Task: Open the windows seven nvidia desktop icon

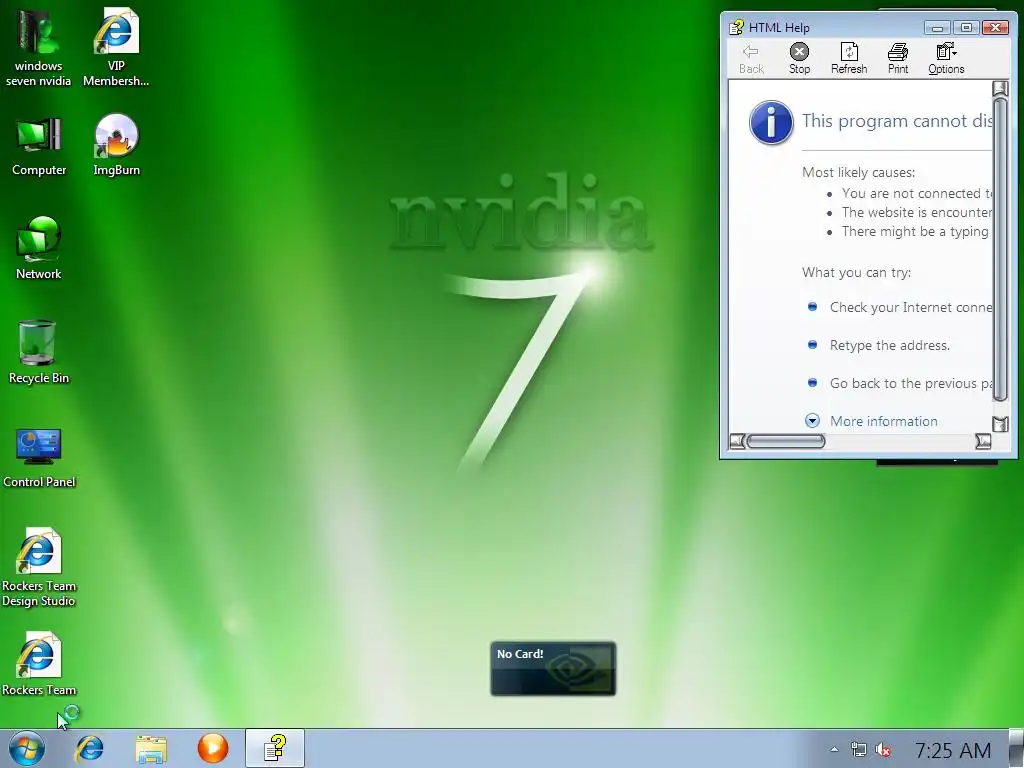Action: point(38,47)
